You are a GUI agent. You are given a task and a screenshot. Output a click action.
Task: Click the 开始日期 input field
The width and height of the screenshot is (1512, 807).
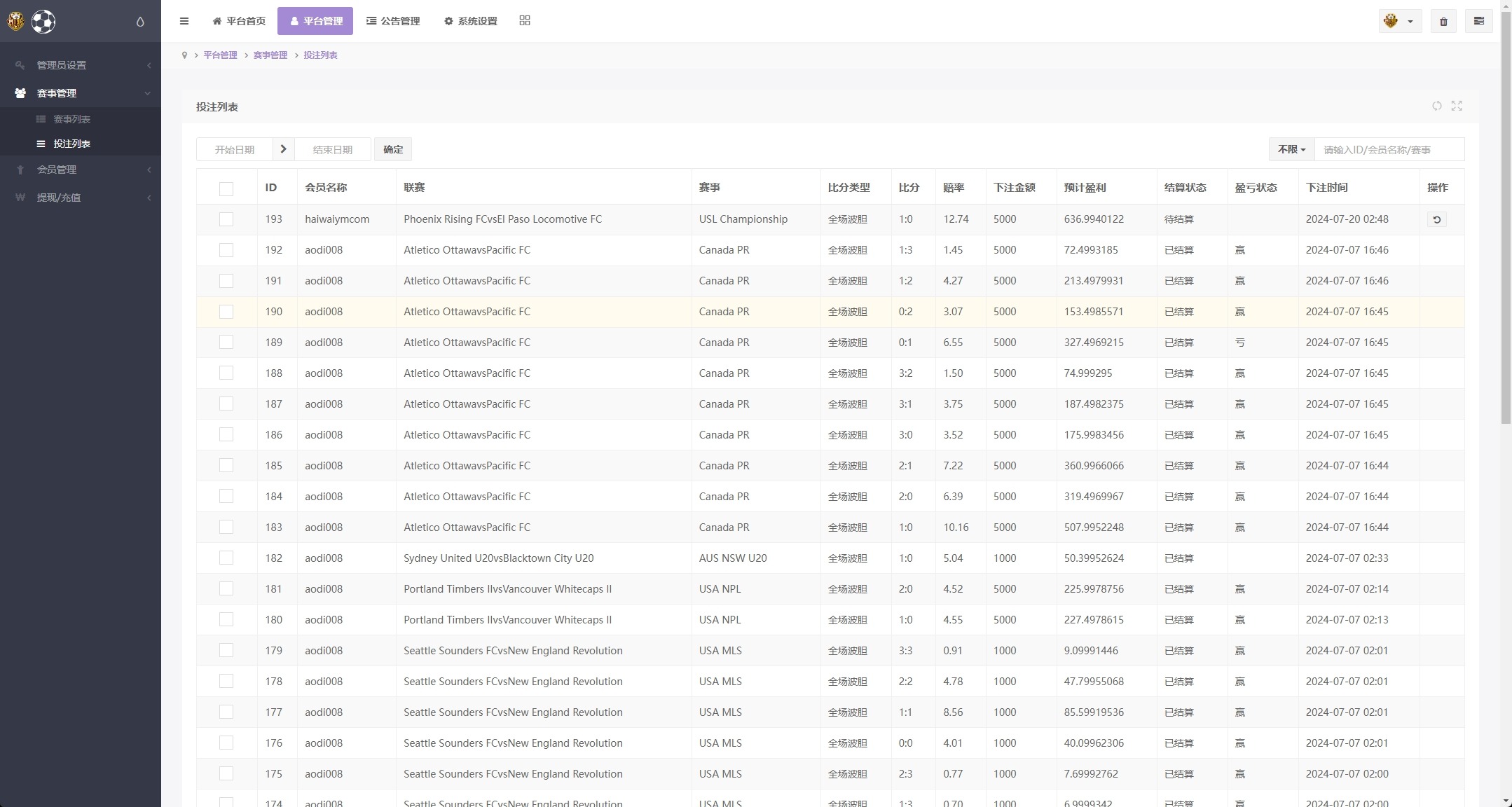(x=234, y=149)
